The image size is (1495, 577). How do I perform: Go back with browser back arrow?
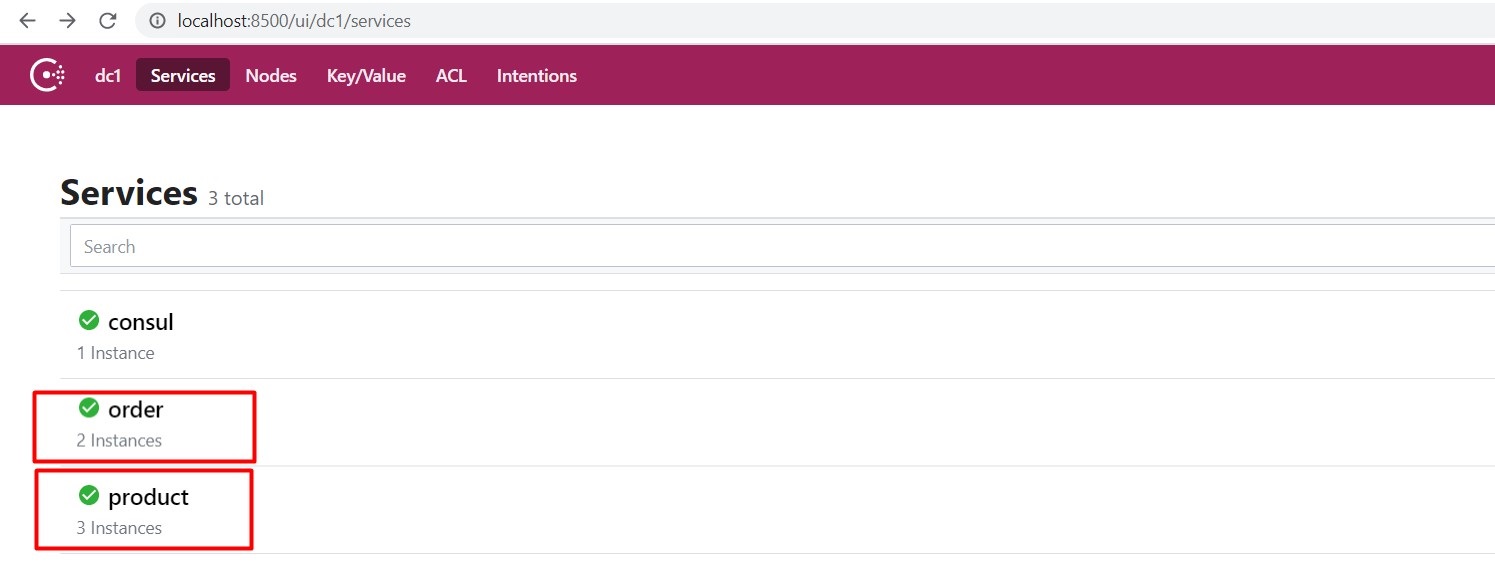tap(28, 21)
